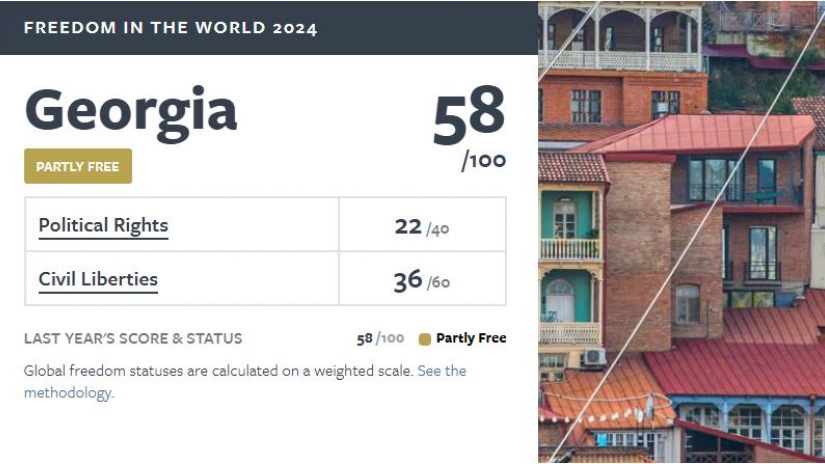Click the air conditioner unit in the photo
The width and height of the screenshot is (825, 464).
pos(594,357)
